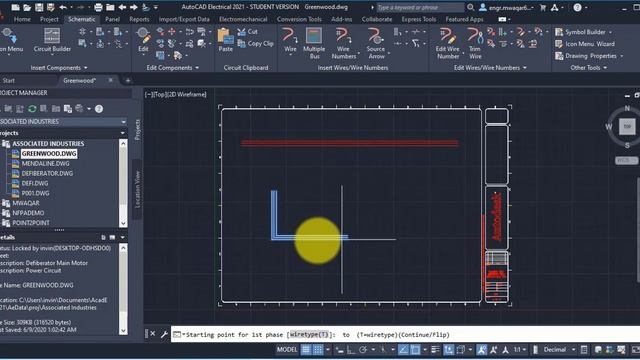Open the Reports ribbon tab

(x=139, y=19)
